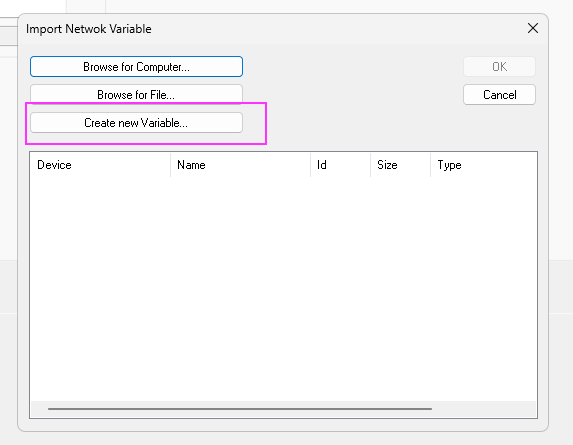Cancel the Import Netwok Variable dialog
573x445 pixels.
[x=499, y=95]
